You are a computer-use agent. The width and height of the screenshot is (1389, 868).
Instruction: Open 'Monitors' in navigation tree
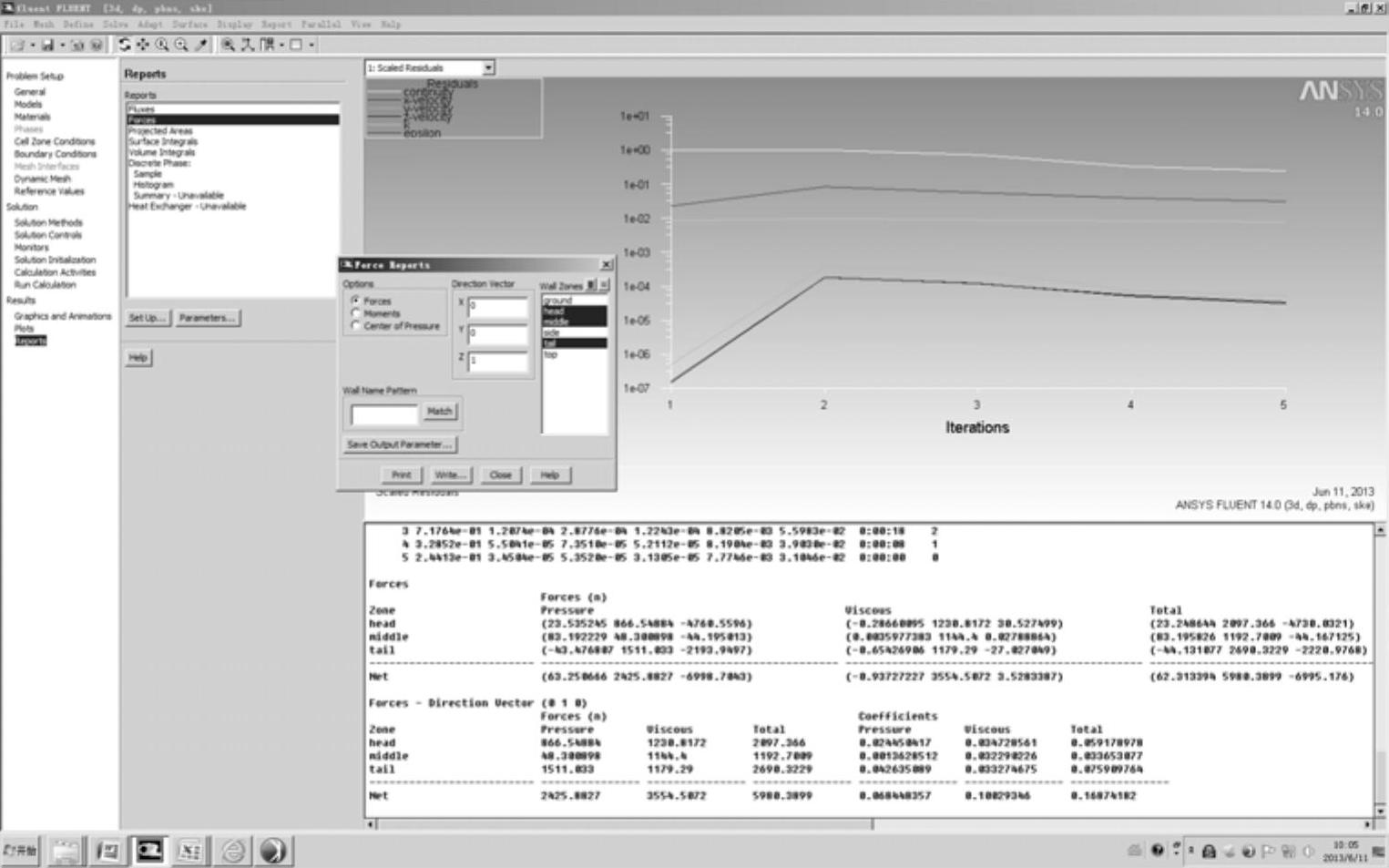coord(31,247)
